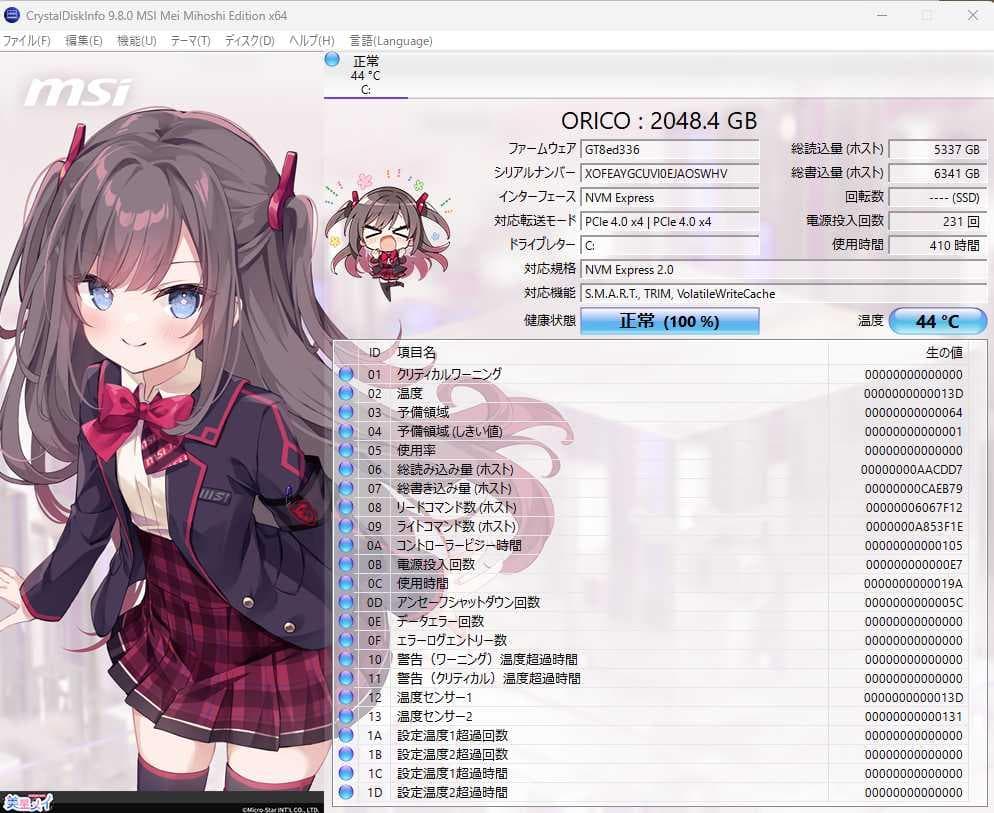Click status orb for 05 使用率
The height and width of the screenshot is (813, 994).
pyautogui.click(x=346, y=450)
